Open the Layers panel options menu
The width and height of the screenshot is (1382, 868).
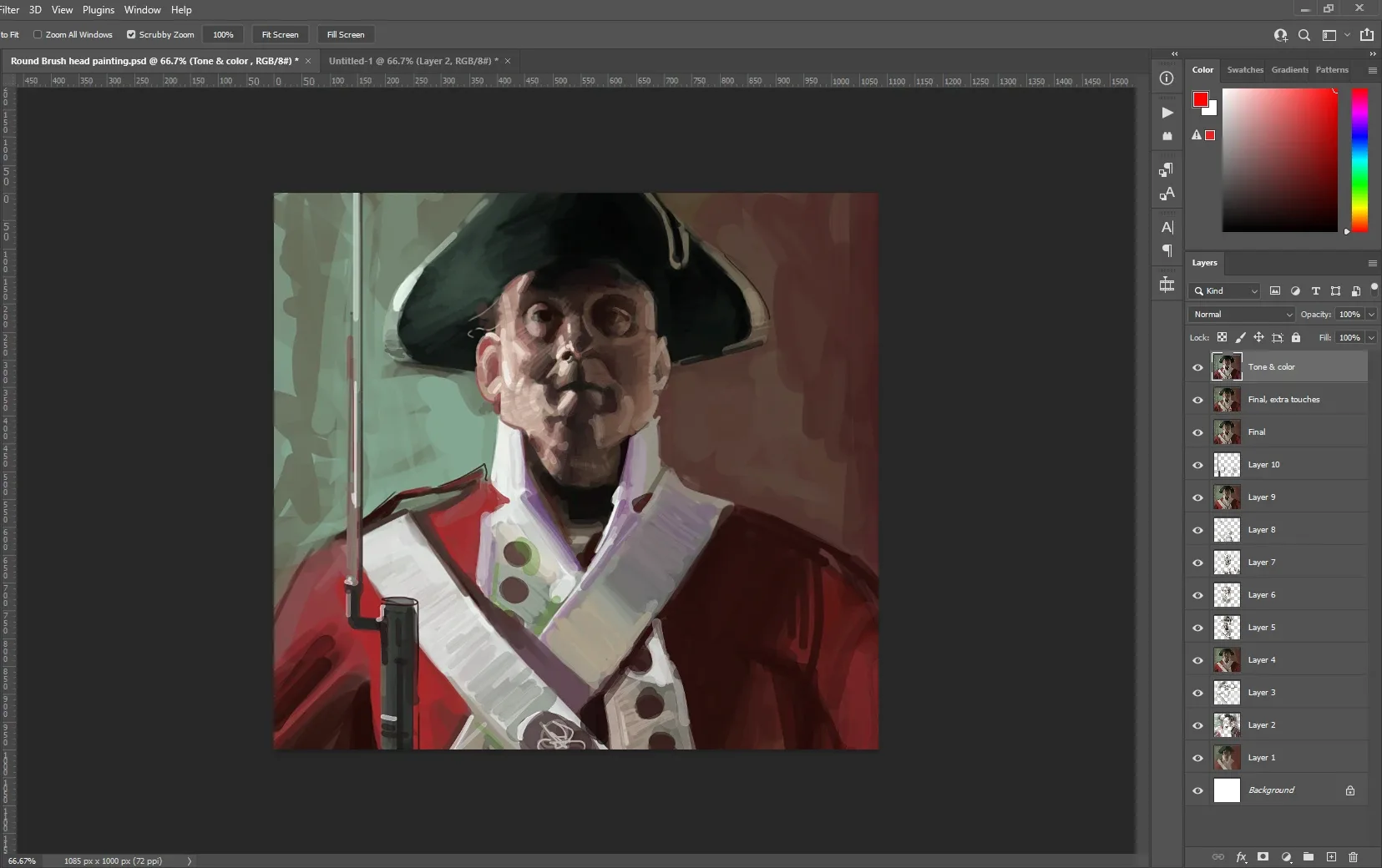click(x=1372, y=264)
